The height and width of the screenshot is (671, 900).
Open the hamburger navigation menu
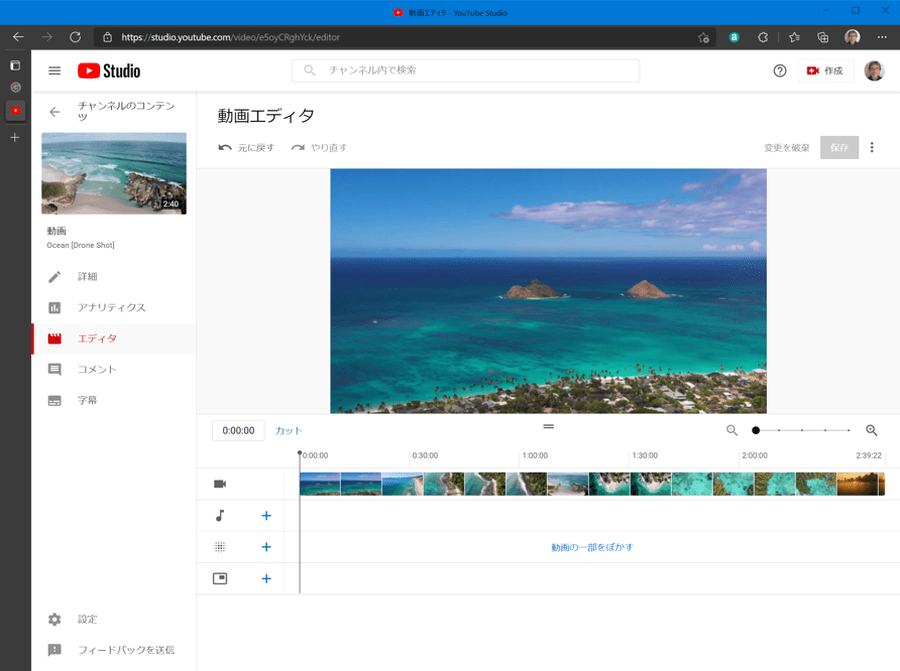[54, 71]
